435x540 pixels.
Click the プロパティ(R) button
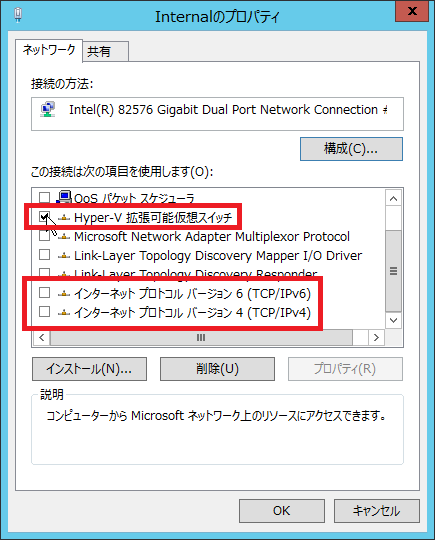345,369
